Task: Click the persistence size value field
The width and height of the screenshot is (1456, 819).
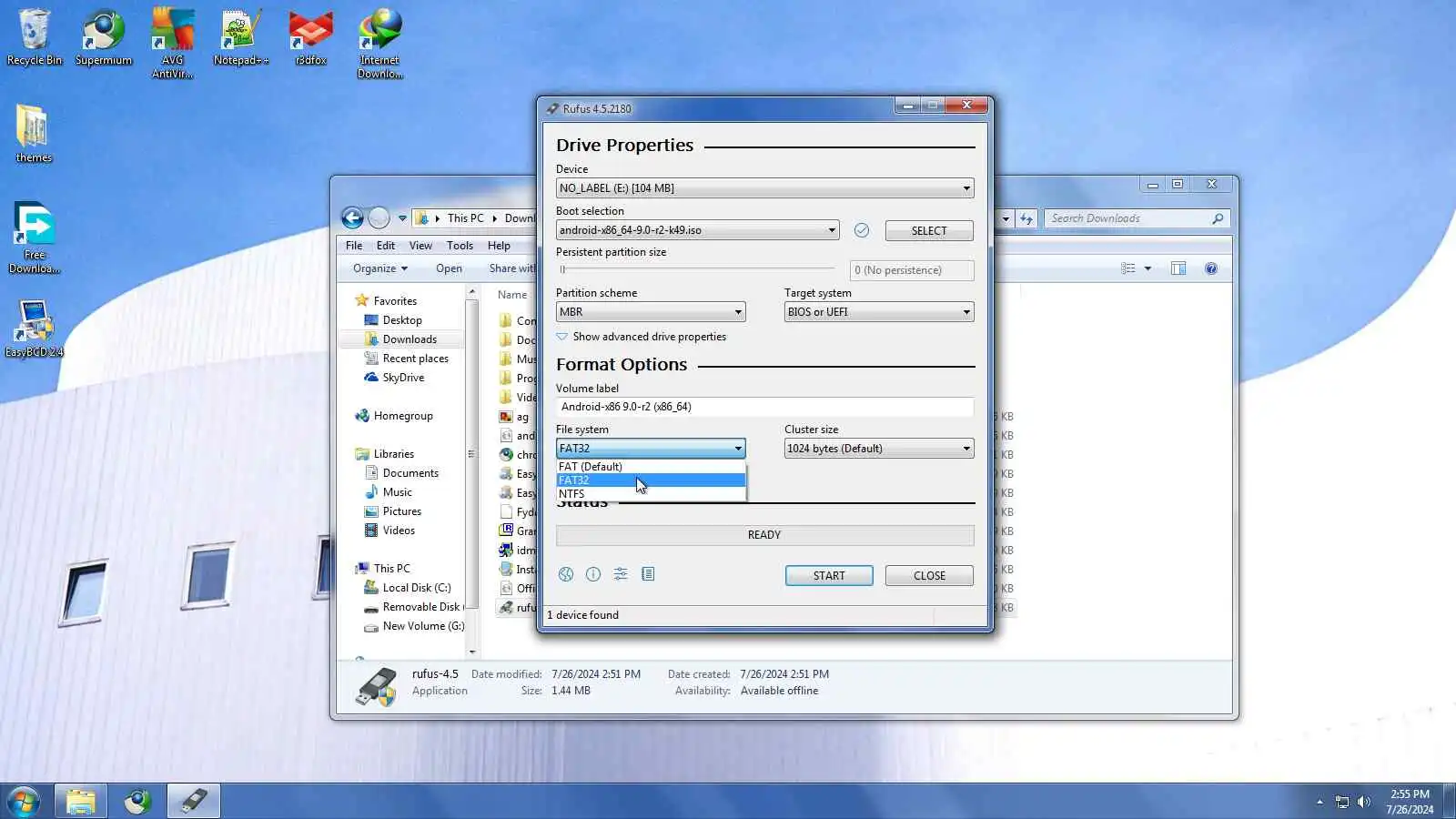Action: point(912,270)
